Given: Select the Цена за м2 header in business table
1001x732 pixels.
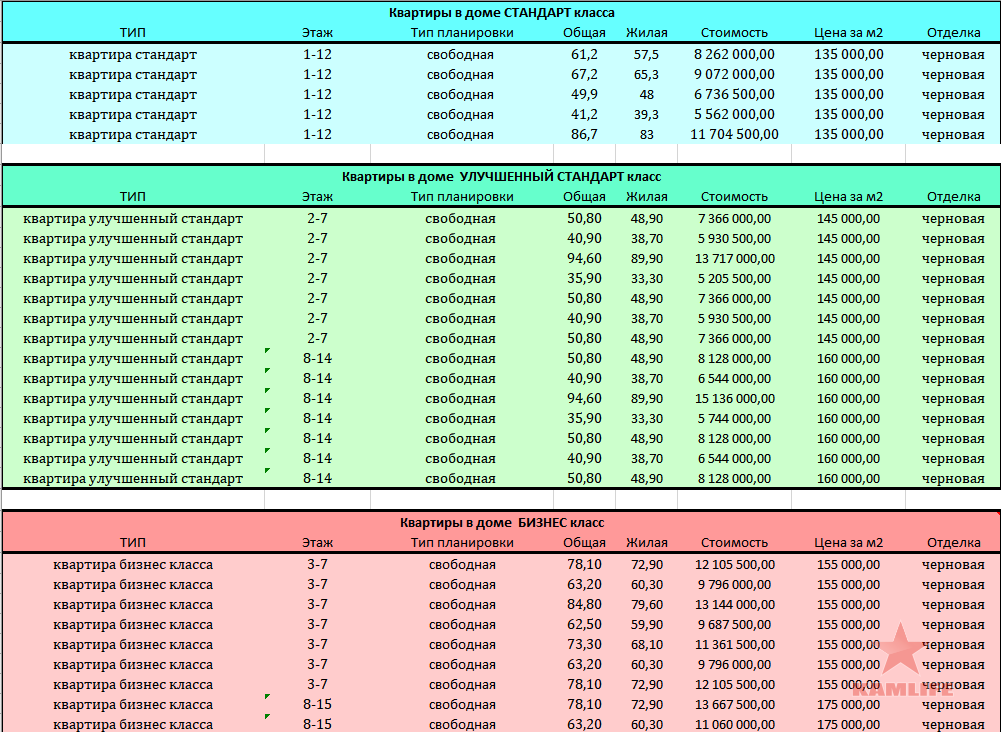Looking at the screenshot, I should (x=848, y=542).
